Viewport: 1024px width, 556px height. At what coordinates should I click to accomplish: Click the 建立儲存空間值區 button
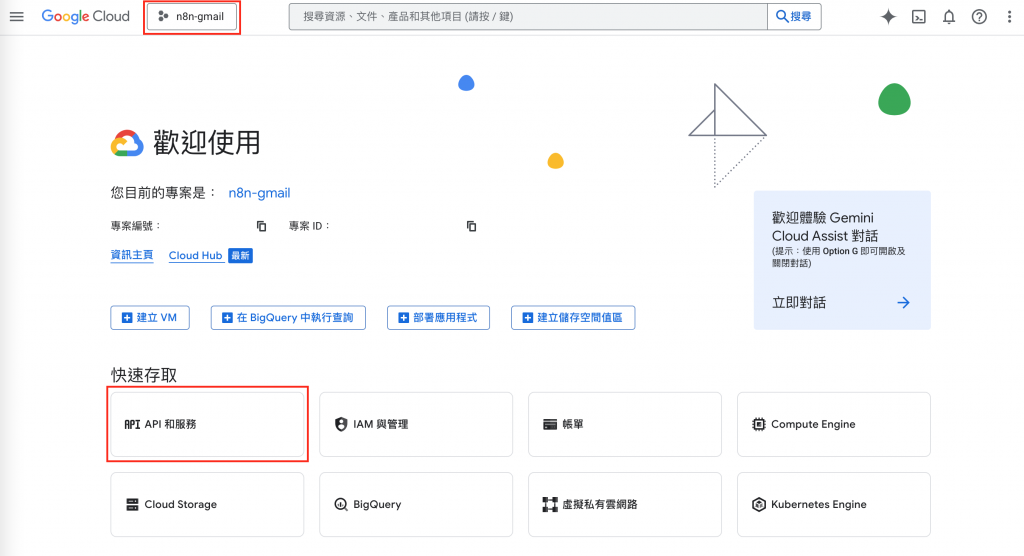[573, 318]
